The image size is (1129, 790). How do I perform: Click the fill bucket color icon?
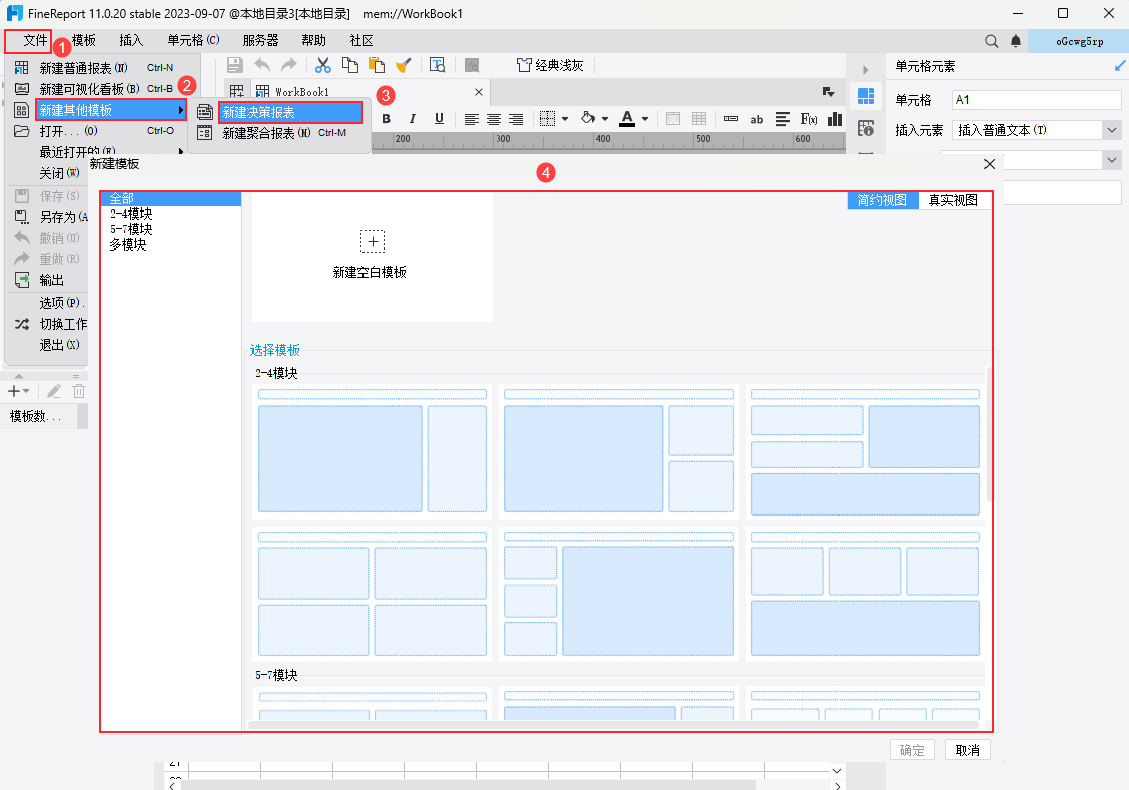[588, 118]
